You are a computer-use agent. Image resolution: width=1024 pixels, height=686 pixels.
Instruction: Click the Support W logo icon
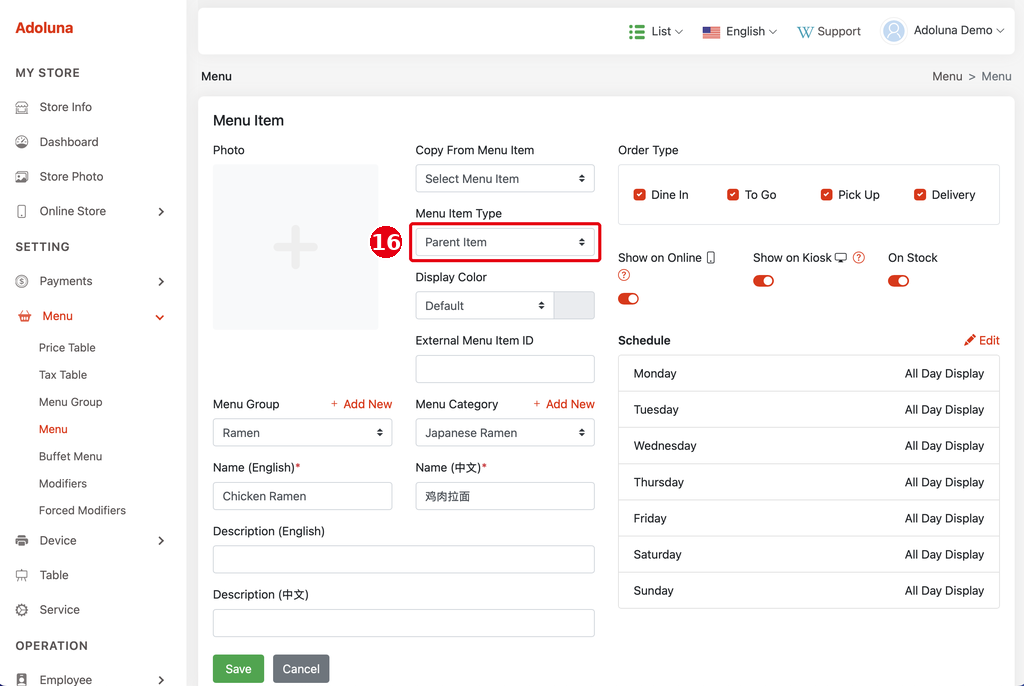[x=805, y=32]
